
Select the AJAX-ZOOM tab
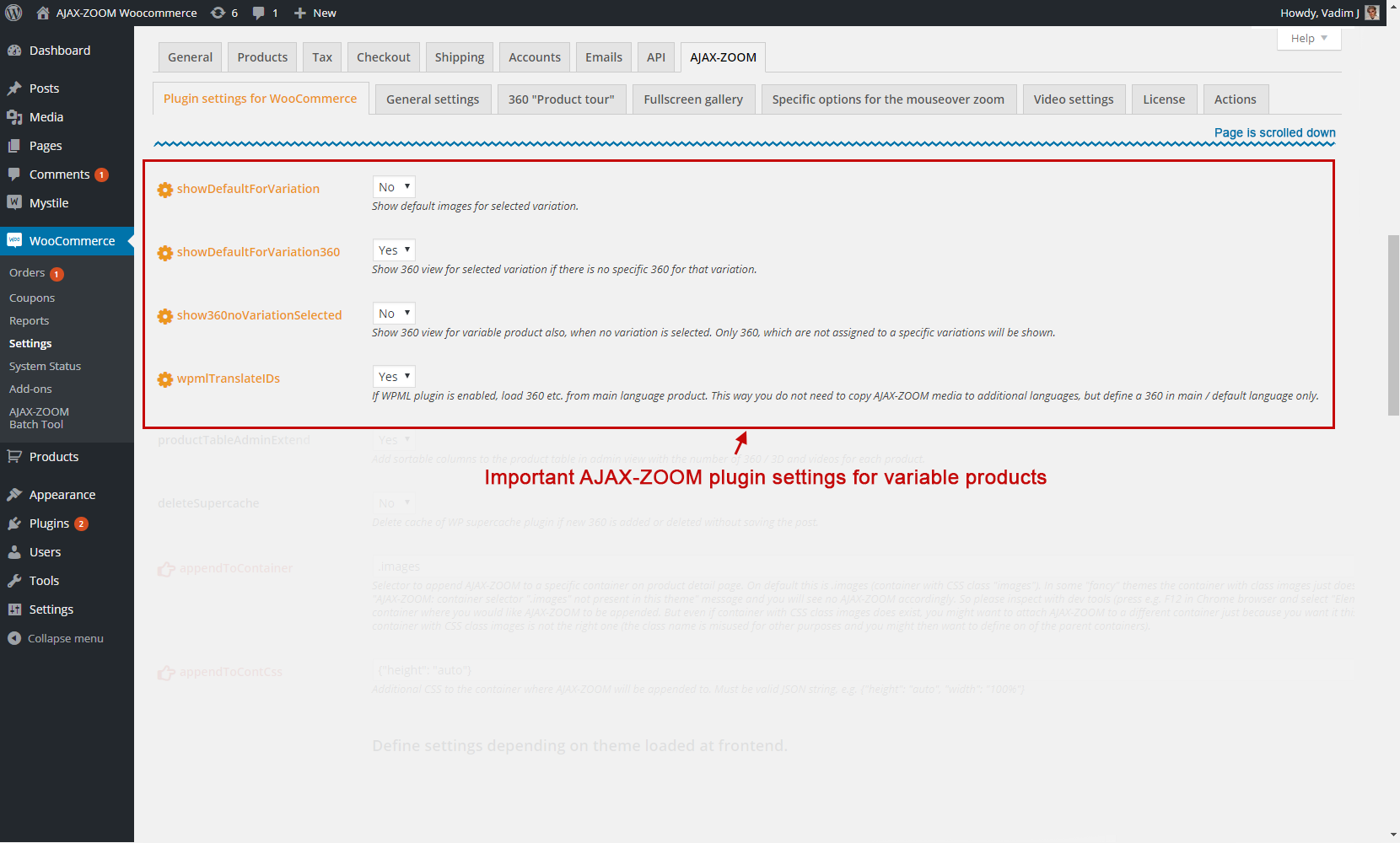click(x=723, y=57)
